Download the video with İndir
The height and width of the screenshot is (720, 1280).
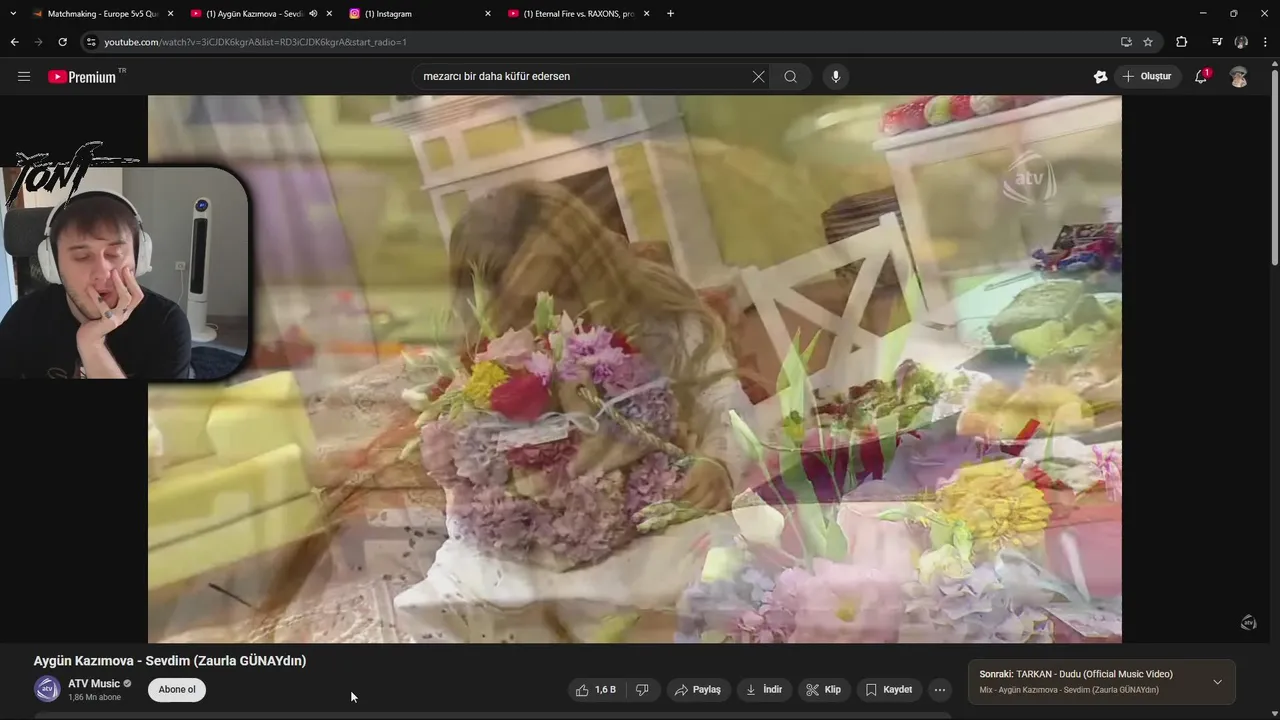coord(764,690)
